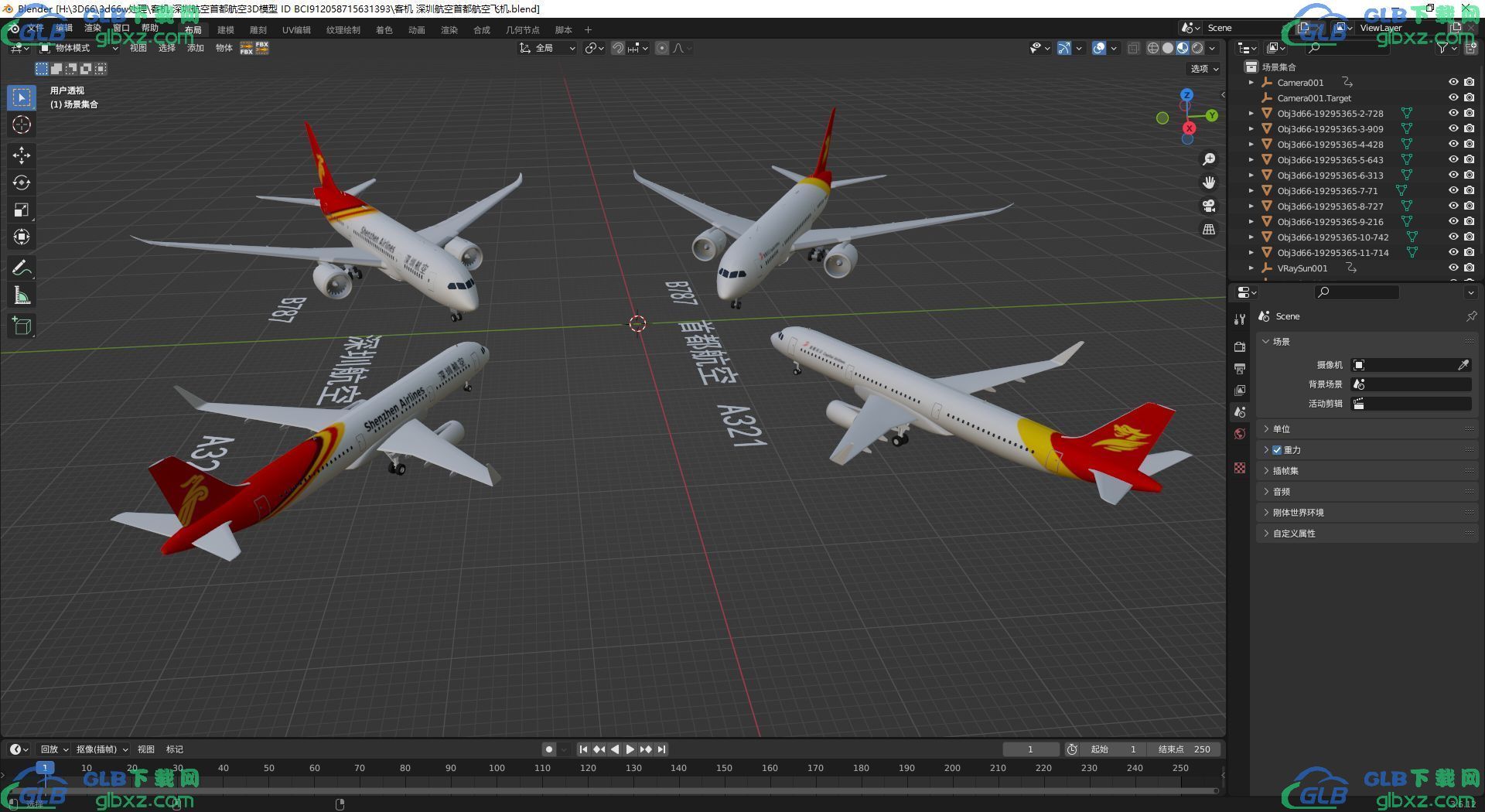This screenshot has width=1485, height=812.
Task: Uncheck the 重力 gravity checkbox
Action: (1277, 450)
